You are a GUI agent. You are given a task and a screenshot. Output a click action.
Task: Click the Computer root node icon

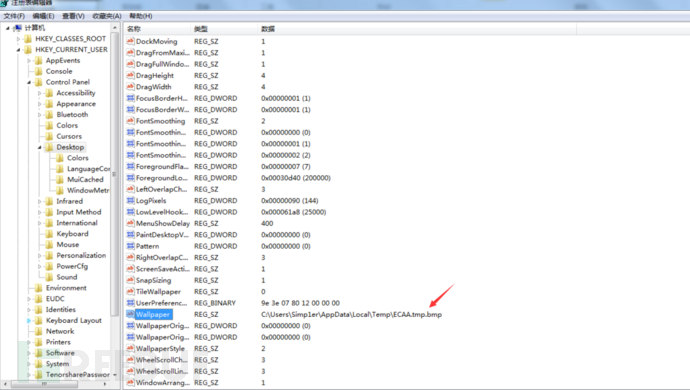pyautogui.click(x=18, y=28)
